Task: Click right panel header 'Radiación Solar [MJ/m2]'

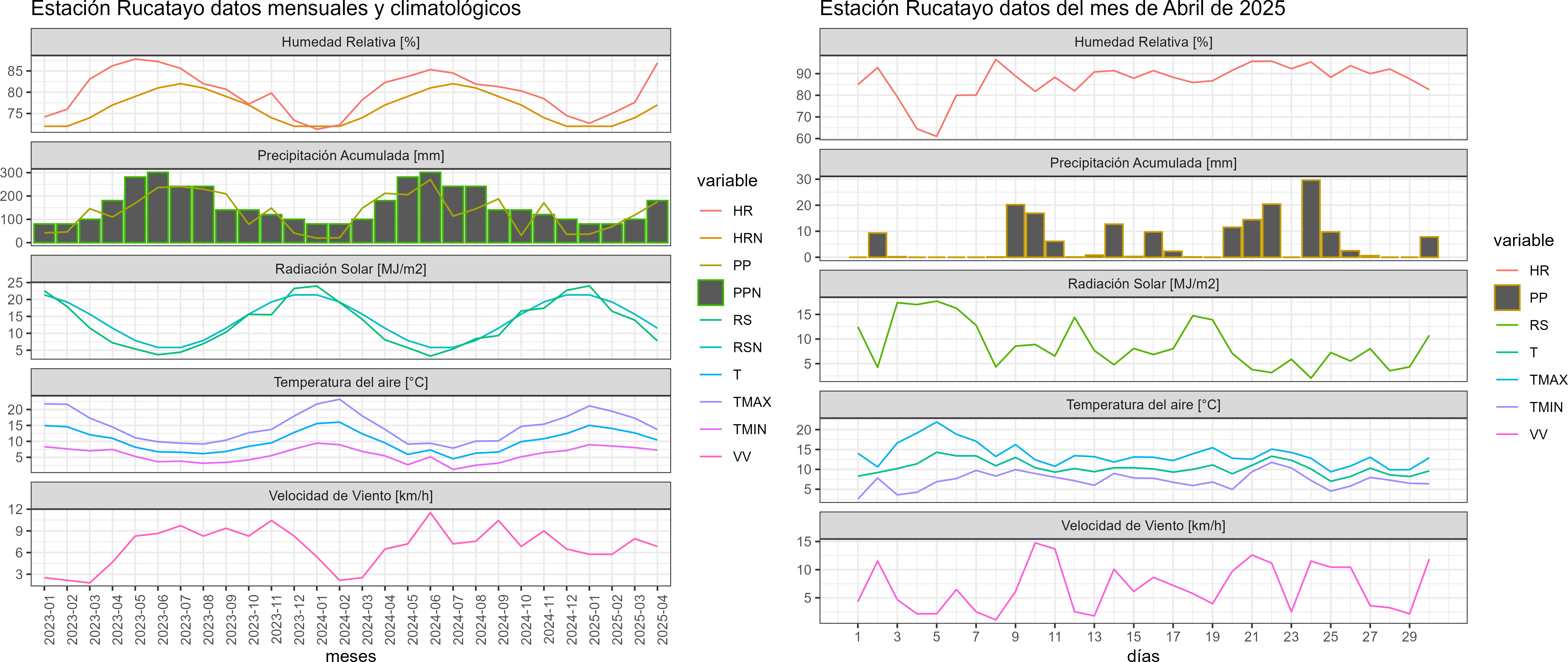Action: [x=1143, y=284]
